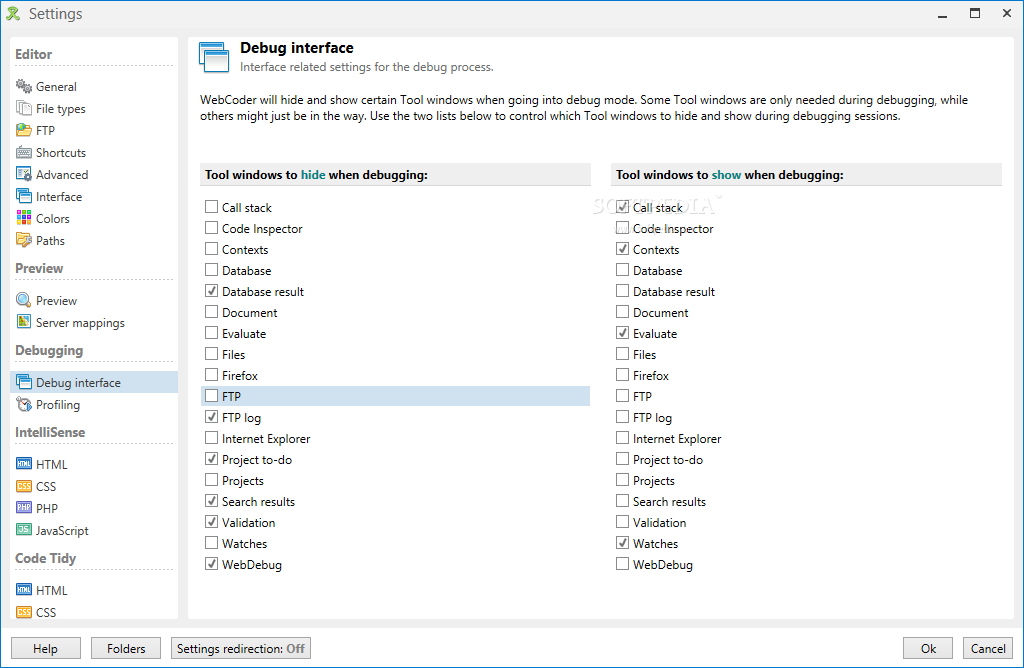Click the Paths folders icon
The height and width of the screenshot is (668, 1024).
[24, 241]
